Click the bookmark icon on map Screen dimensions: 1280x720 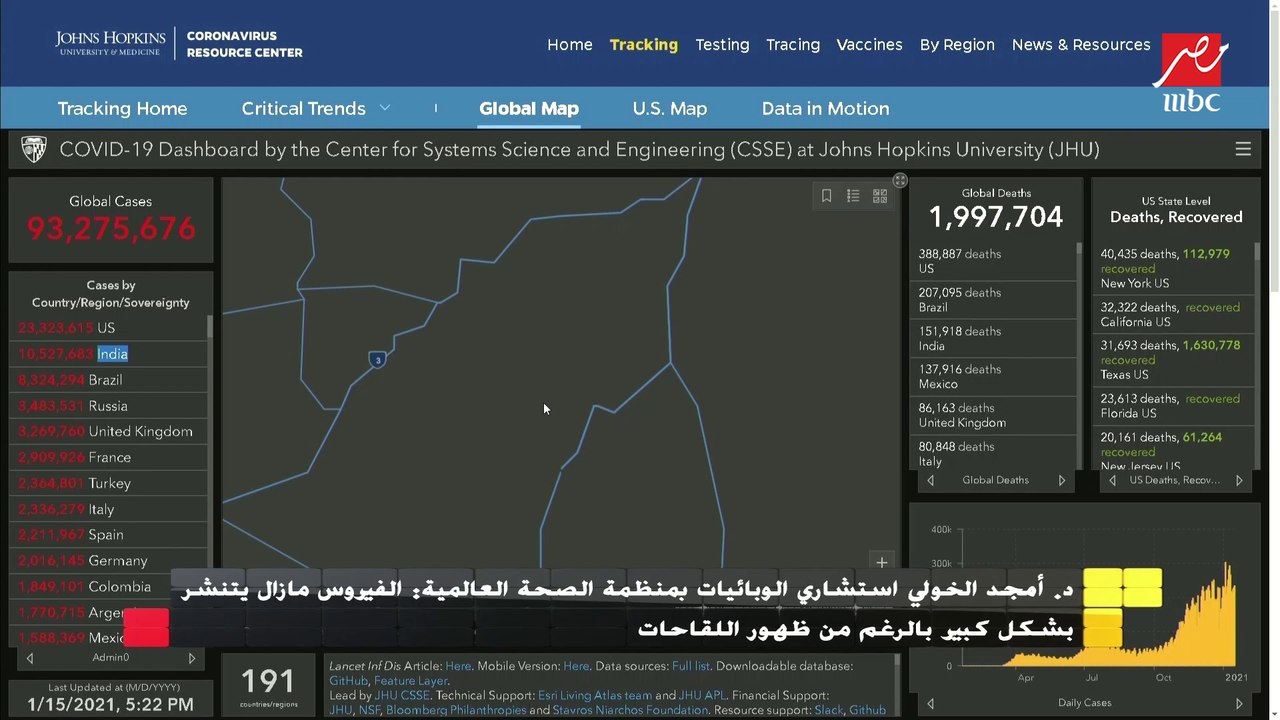pyautogui.click(x=826, y=196)
